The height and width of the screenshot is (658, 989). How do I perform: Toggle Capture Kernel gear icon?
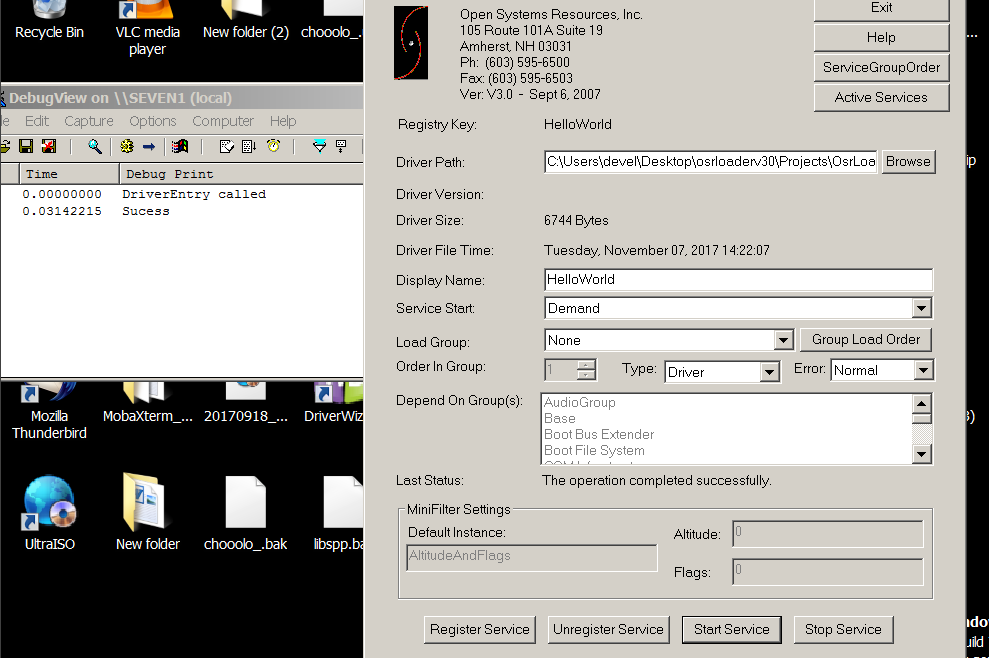coord(127,147)
